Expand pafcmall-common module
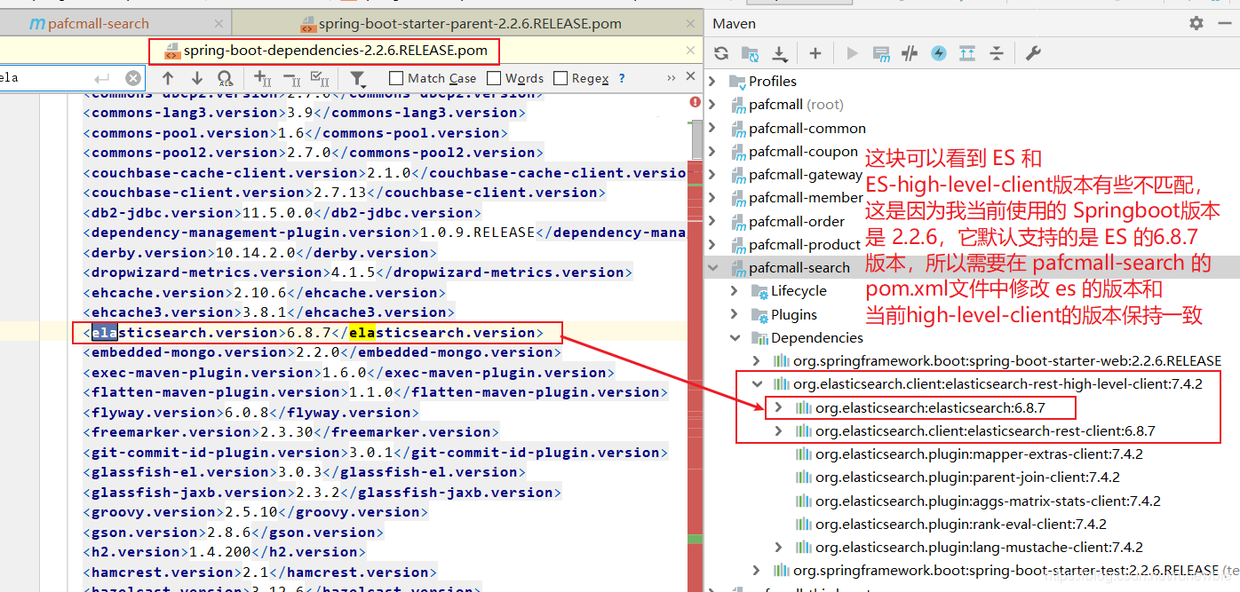 (712, 128)
